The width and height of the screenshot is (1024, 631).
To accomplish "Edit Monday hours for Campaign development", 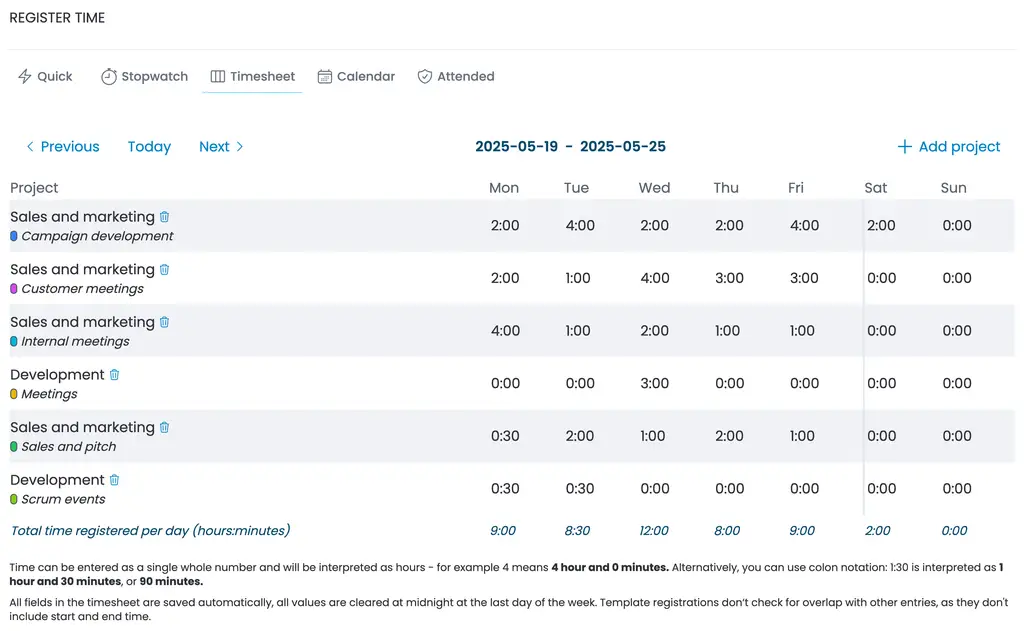I will click(x=505, y=226).
